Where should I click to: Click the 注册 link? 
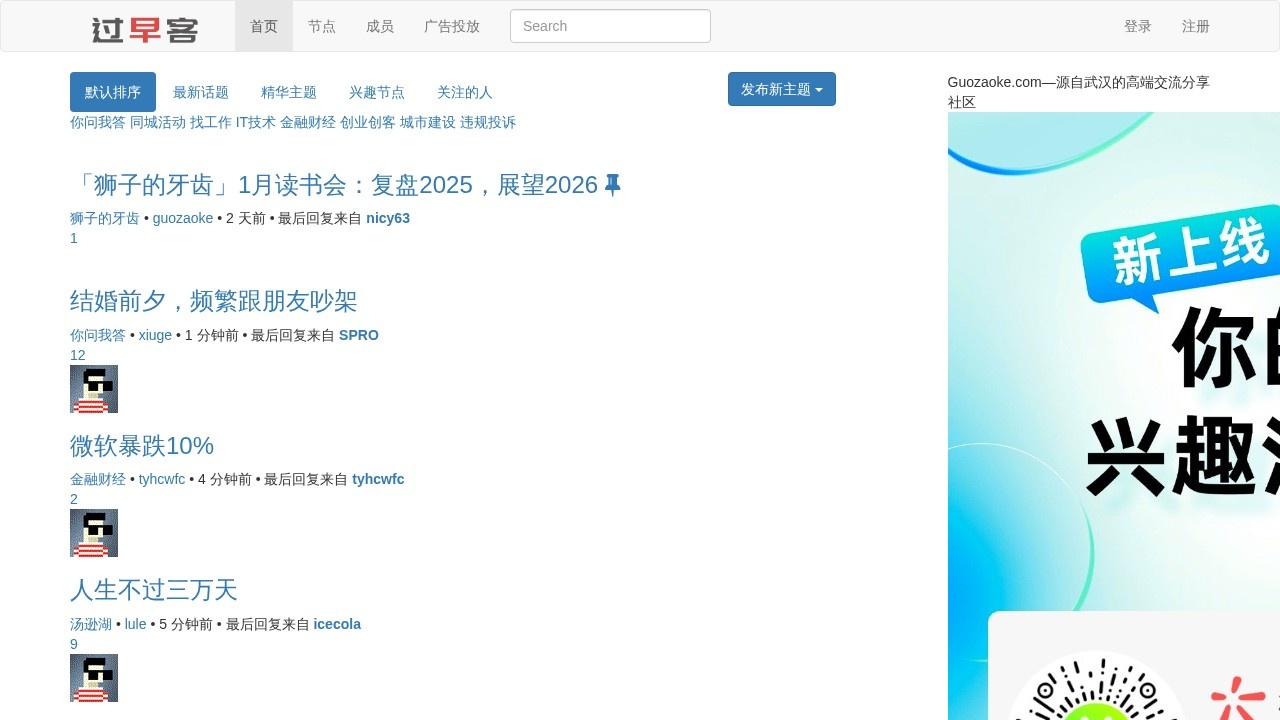coord(1196,26)
